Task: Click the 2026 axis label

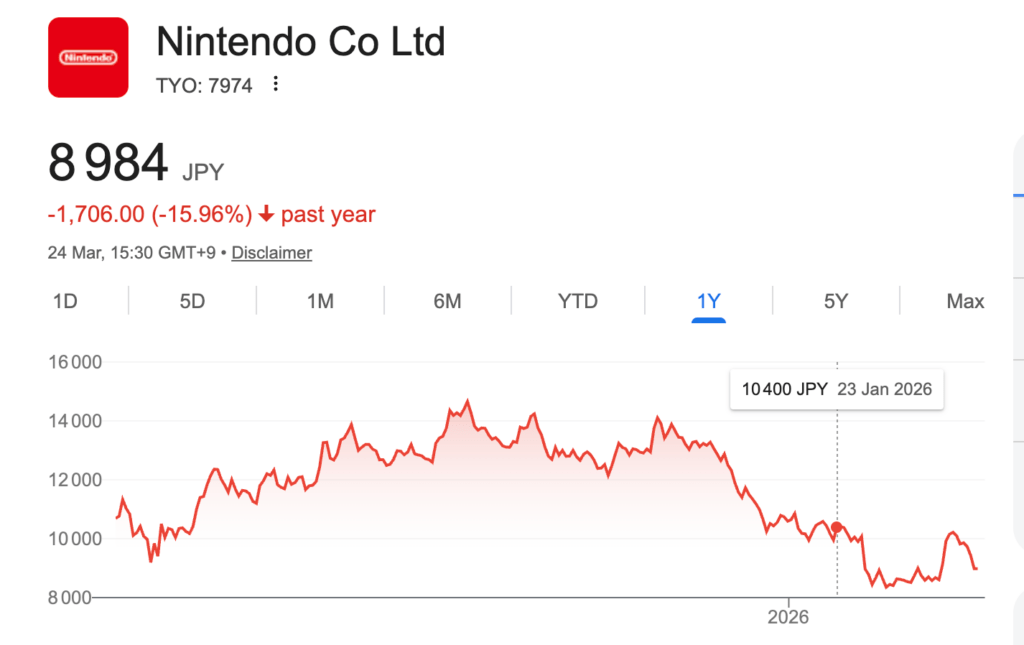Action: tap(787, 617)
